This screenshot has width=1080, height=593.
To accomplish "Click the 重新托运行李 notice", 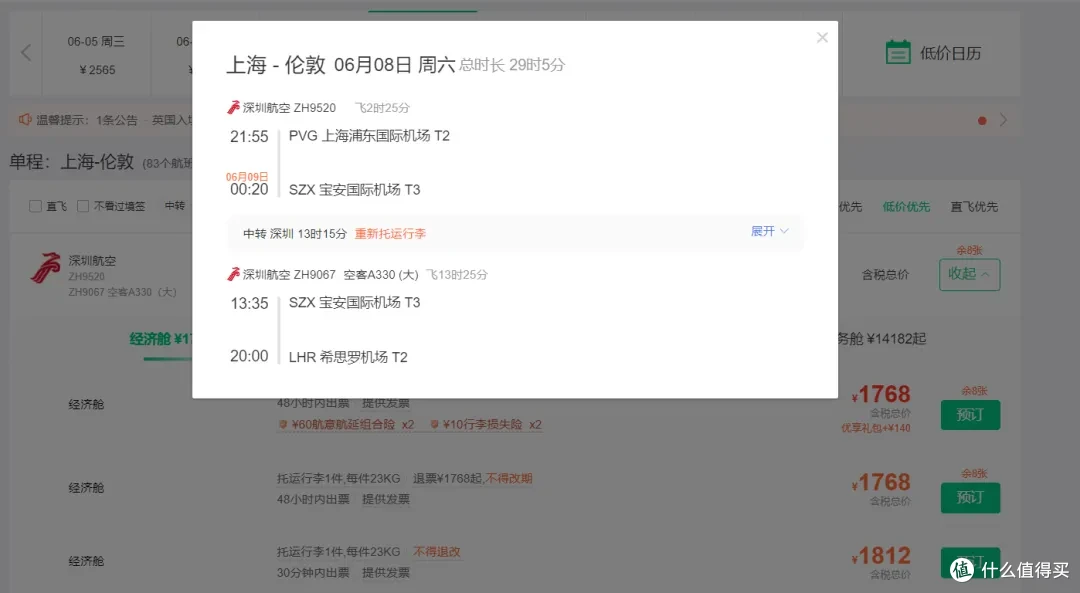I will 390,234.
